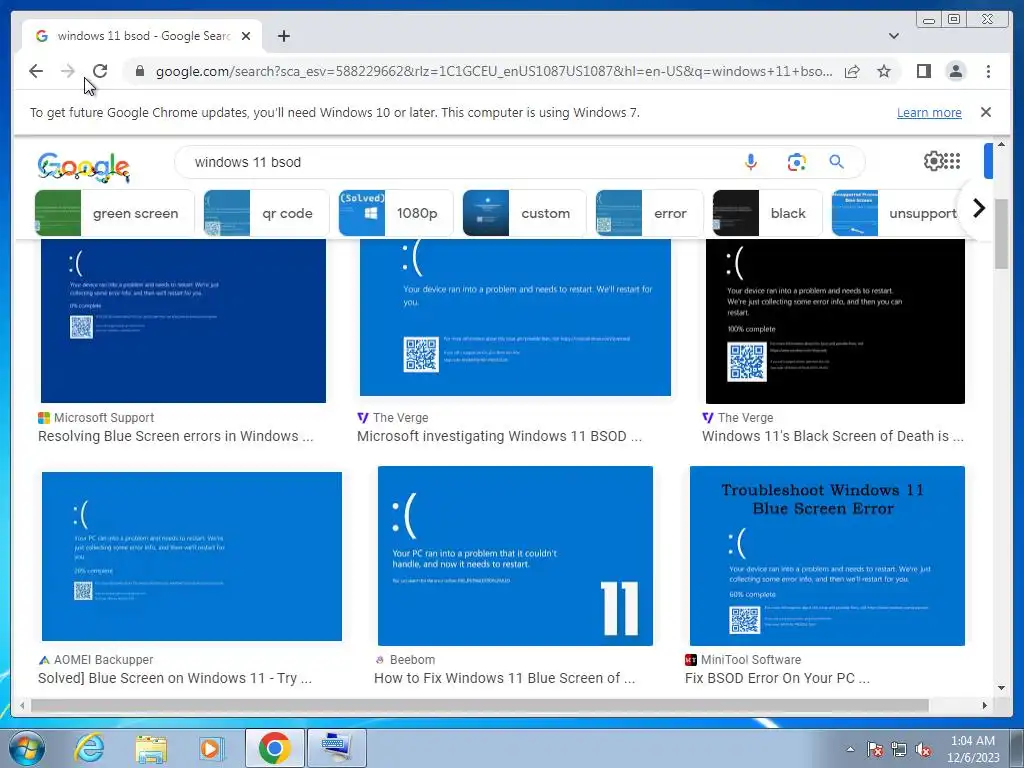Open the Chrome three-dot menu
Viewport: 1024px width, 768px height.
pyautogui.click(x=988, y=71)
